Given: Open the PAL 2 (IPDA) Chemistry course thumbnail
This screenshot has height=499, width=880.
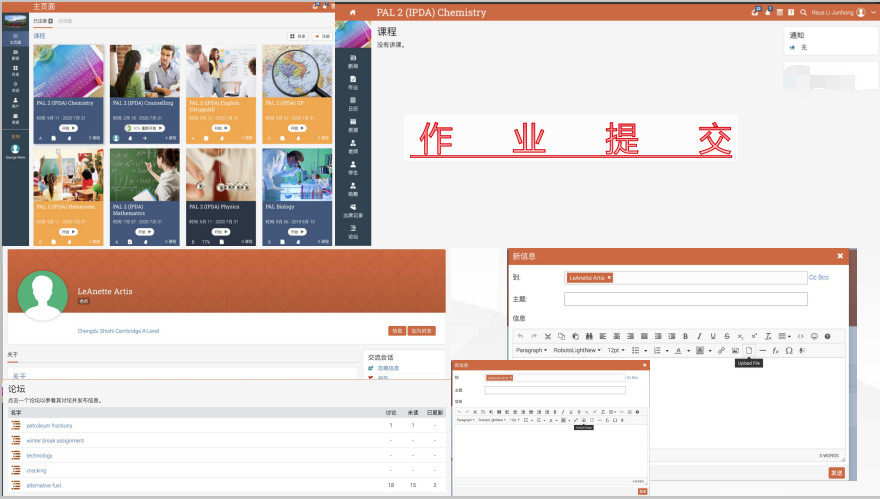Looking at the screenshot, I should pyautogui.click(x=68, y=70).
